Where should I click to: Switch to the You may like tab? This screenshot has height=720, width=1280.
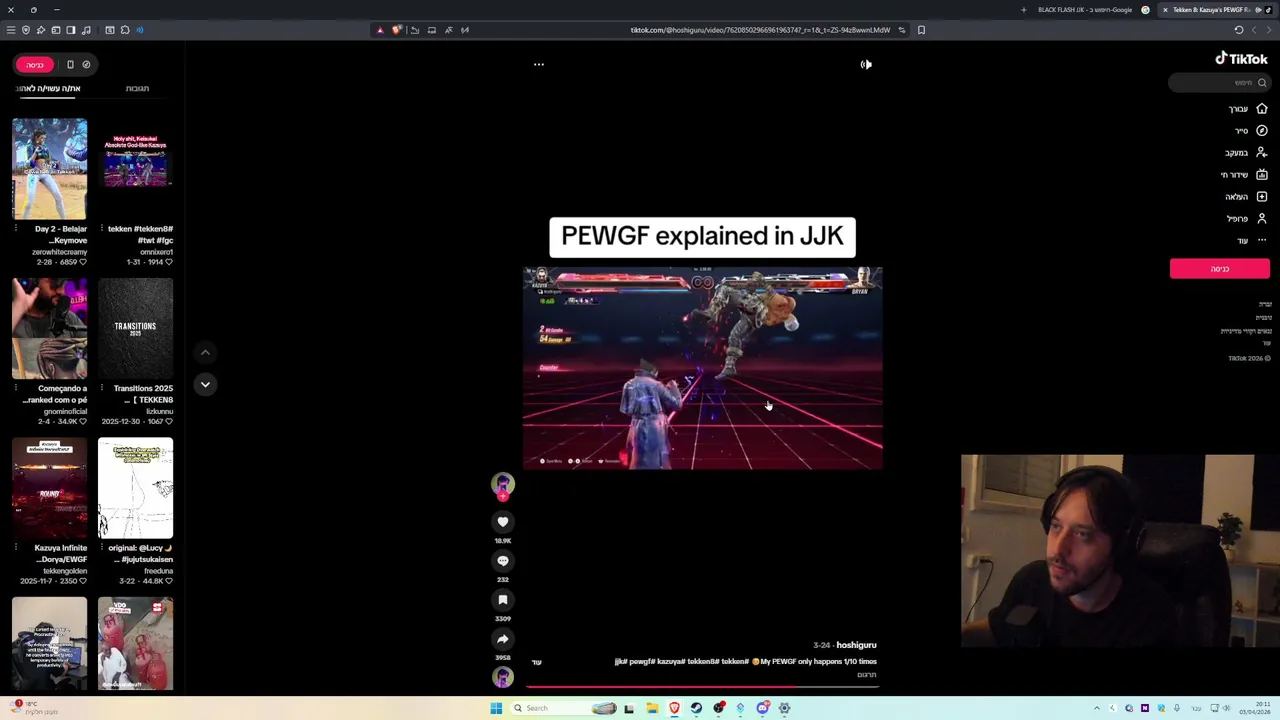[x=48, y=88]
